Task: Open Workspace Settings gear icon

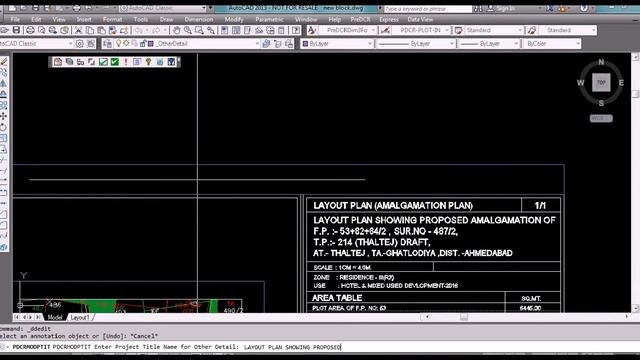Action: tap(80, 44)
